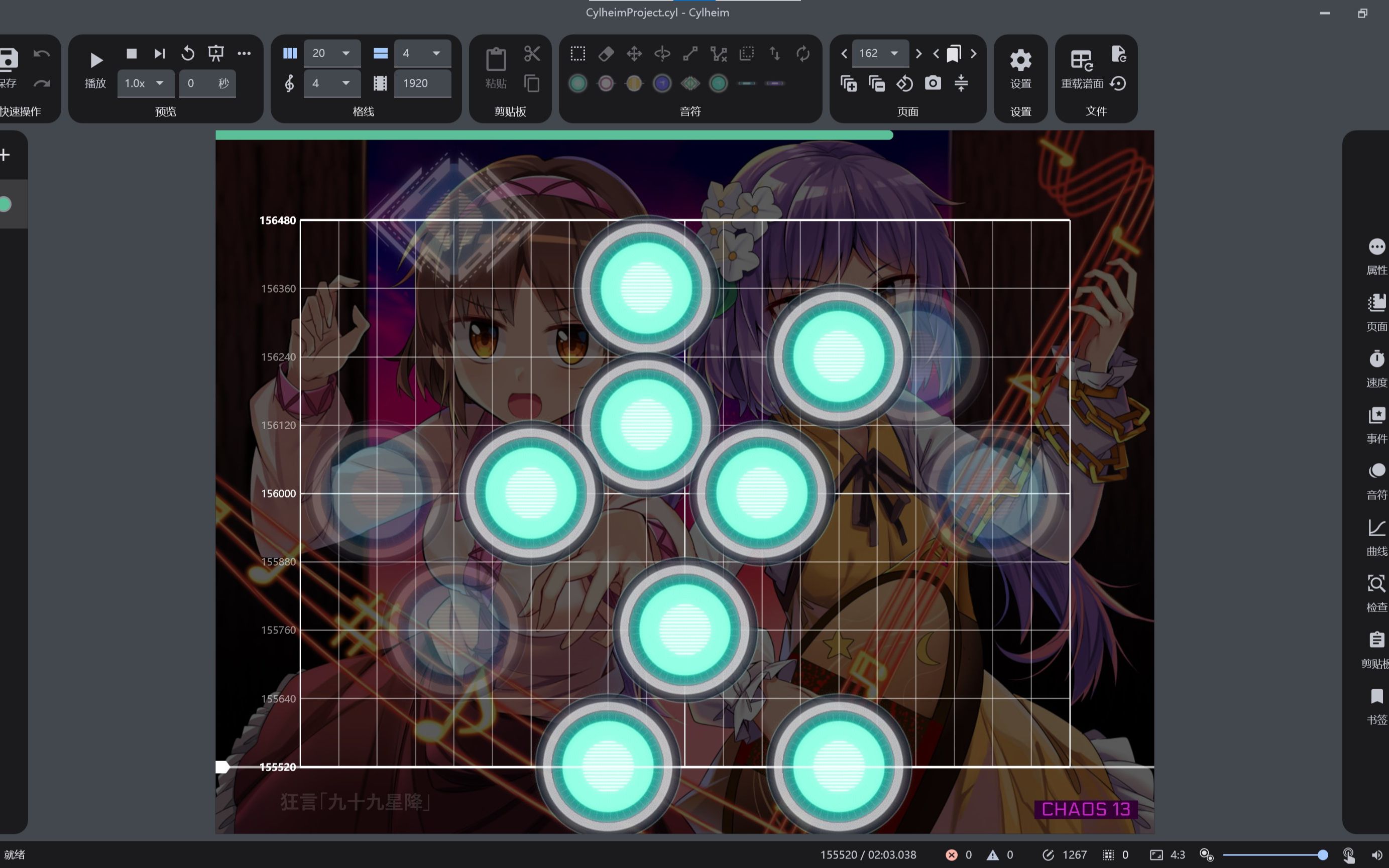Click the remove page icon with minus
The height and width of the screenshot is (868, 1389).
coord(877,83)
